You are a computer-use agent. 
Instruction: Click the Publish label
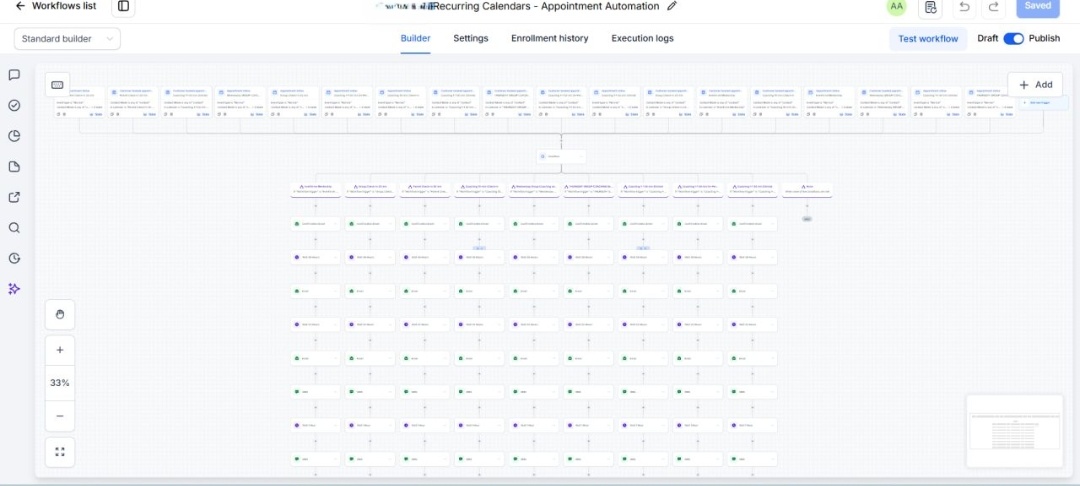(x=1044, y=39)
